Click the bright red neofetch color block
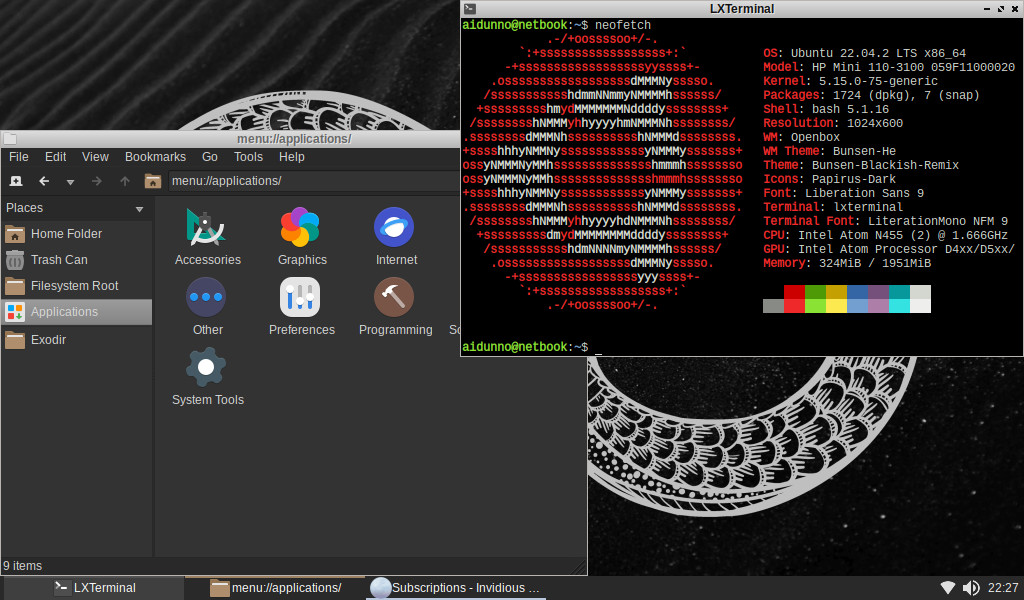The width and height of the screenshot is (1024, 600). coord(793,306)
